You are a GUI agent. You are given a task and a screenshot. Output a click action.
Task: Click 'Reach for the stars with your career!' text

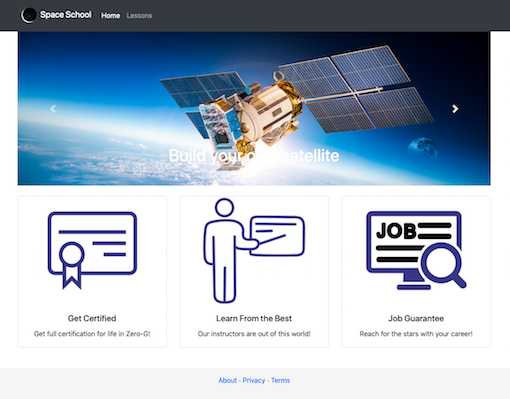tap(416, 334)
